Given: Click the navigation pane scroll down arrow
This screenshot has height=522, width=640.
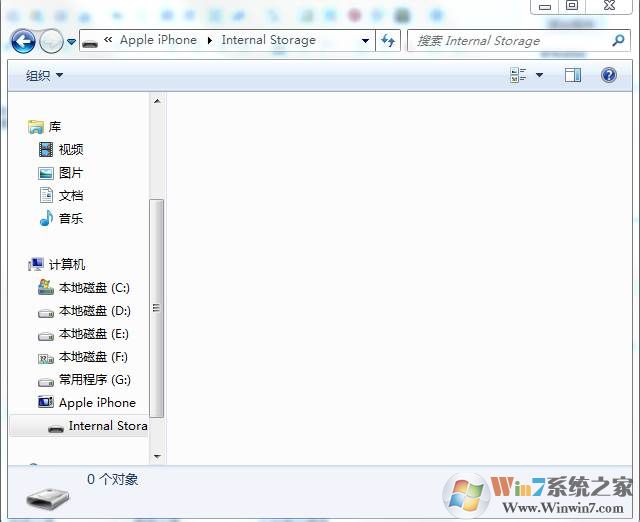Looking at the screenshot, I should 156,456.
